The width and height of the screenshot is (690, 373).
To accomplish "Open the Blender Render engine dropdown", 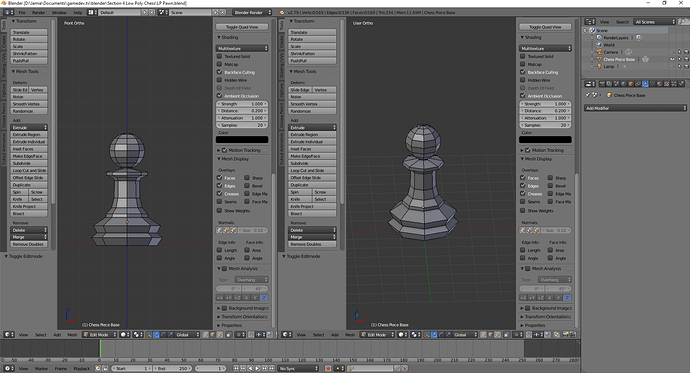I will tap(253, 12).
